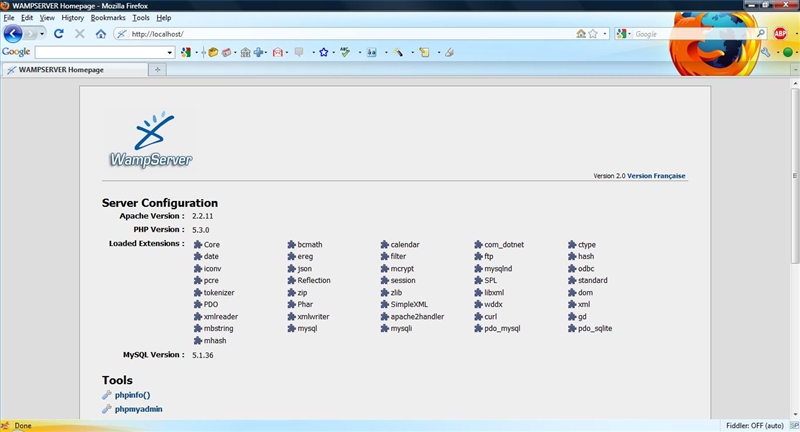Open the Help menu

point(163,17)
